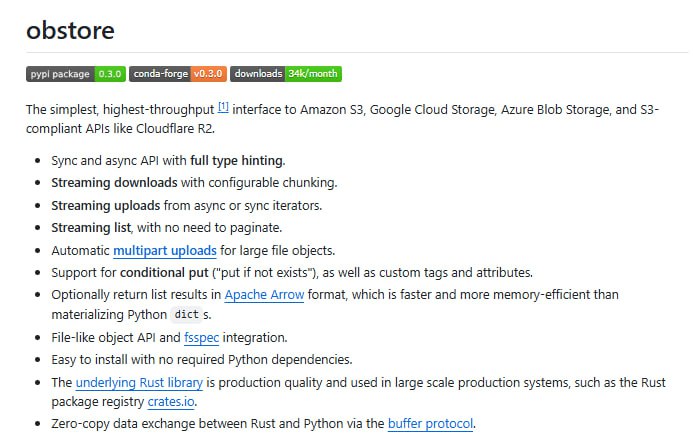Click the pypi package 0.3.0 badge
The width and height of the screenshot is (693, 443).
tap(75, 74)
